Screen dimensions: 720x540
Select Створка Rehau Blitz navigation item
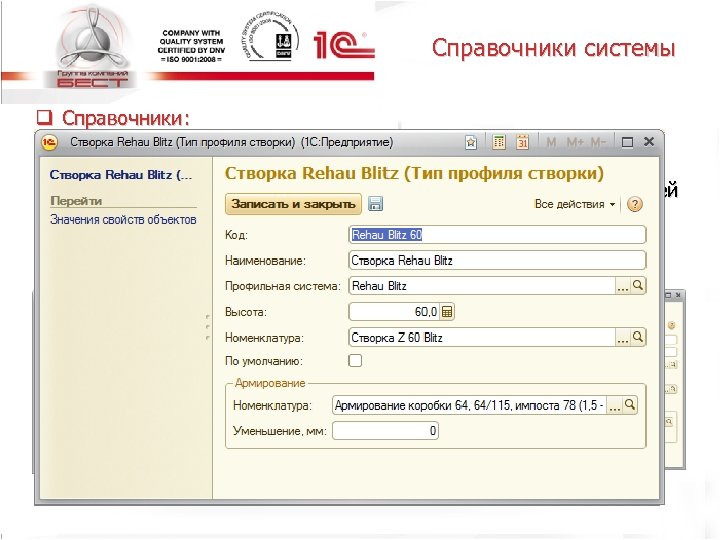coord(121,174)
